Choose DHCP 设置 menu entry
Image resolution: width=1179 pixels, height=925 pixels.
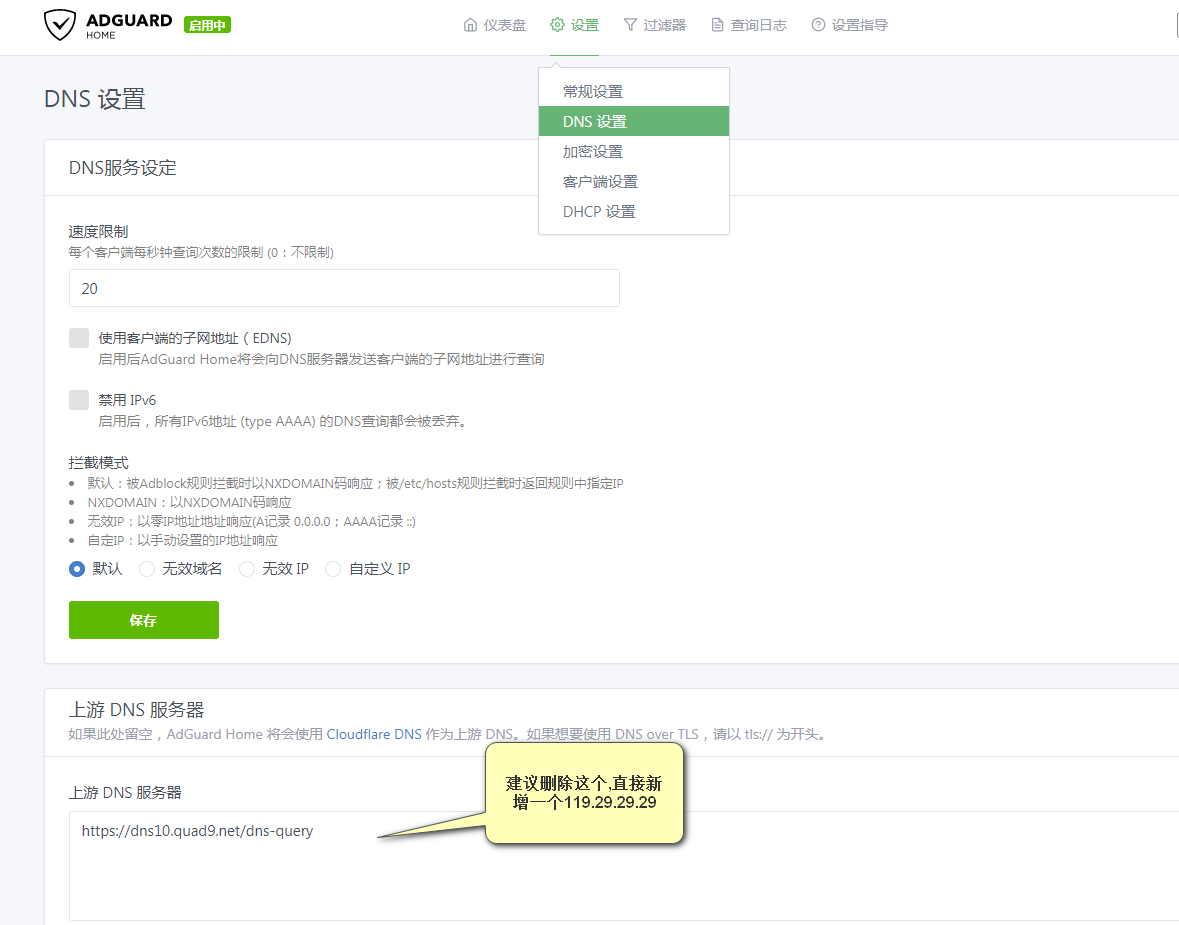click(599, 212)
